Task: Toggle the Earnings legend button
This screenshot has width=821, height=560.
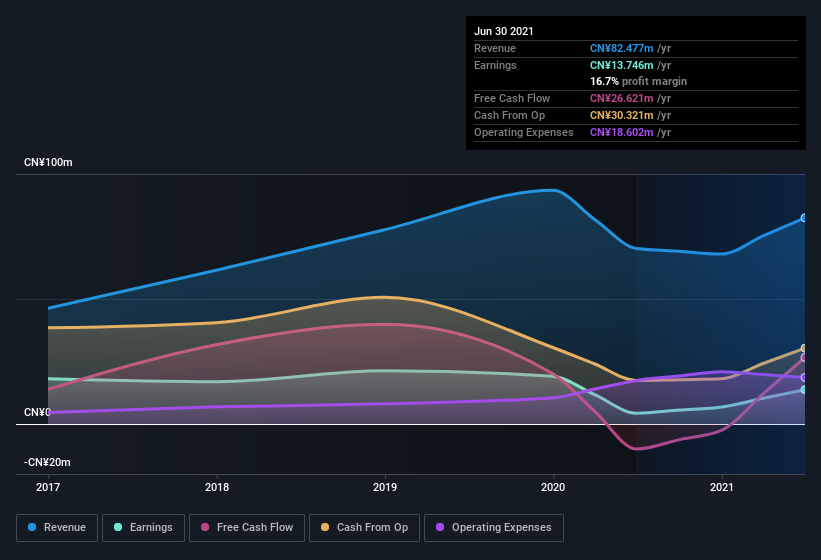Action: [143, 528]
